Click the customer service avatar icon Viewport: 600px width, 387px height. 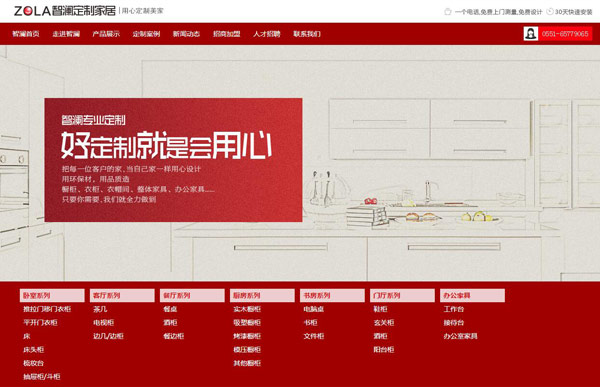pyautogui.click(x=531, y=34)
